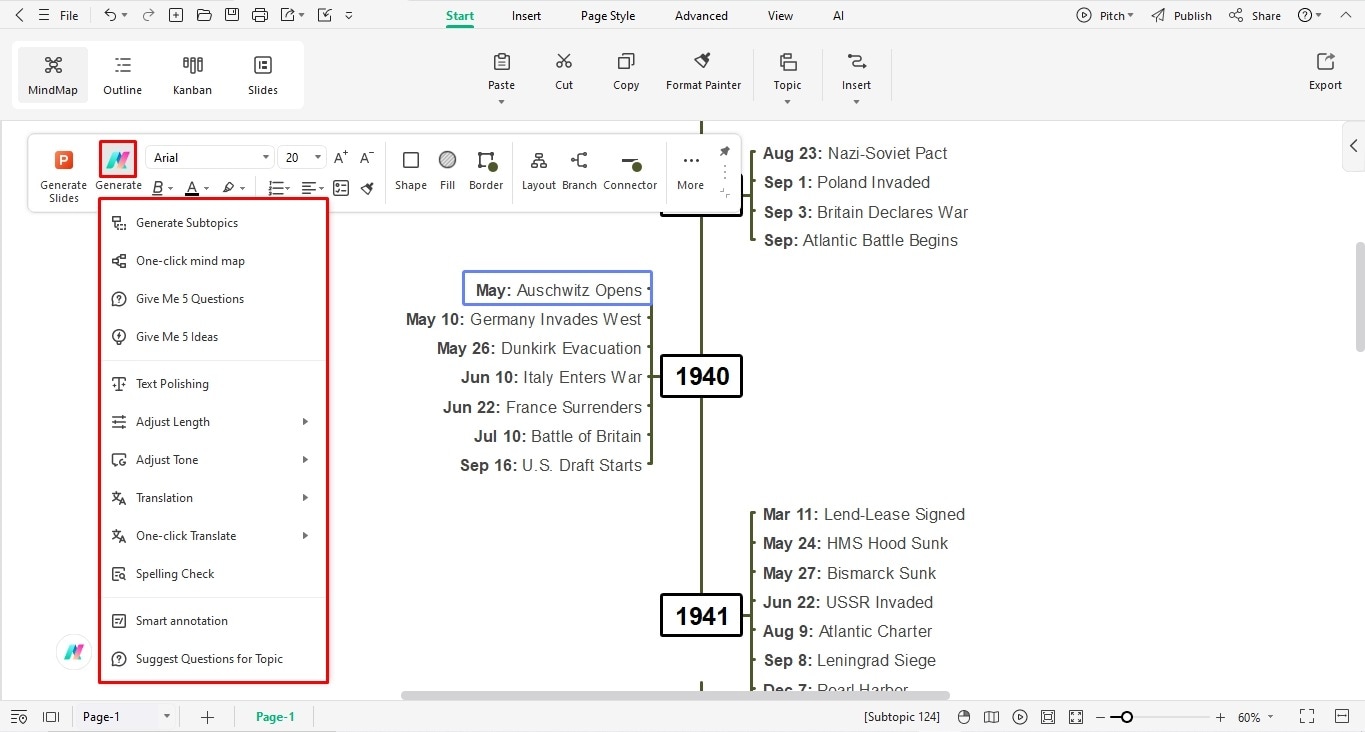Click the back arrow in title bar
This screenshot has width=1365, height=732.
point(19,15)
